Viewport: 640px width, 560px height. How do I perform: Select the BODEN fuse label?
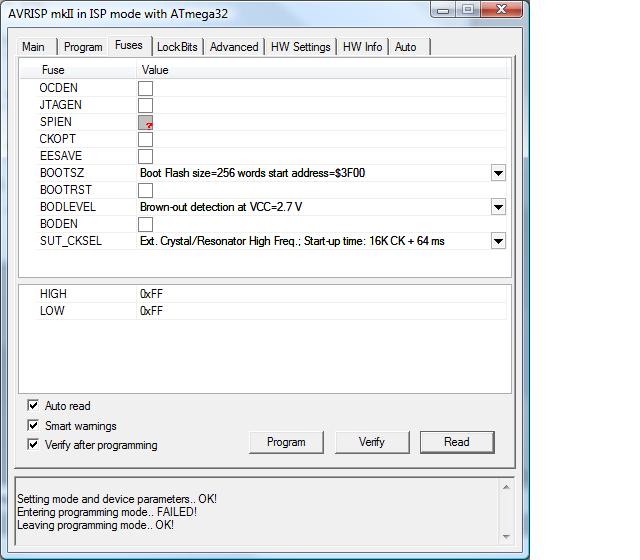tap(59, 224)
